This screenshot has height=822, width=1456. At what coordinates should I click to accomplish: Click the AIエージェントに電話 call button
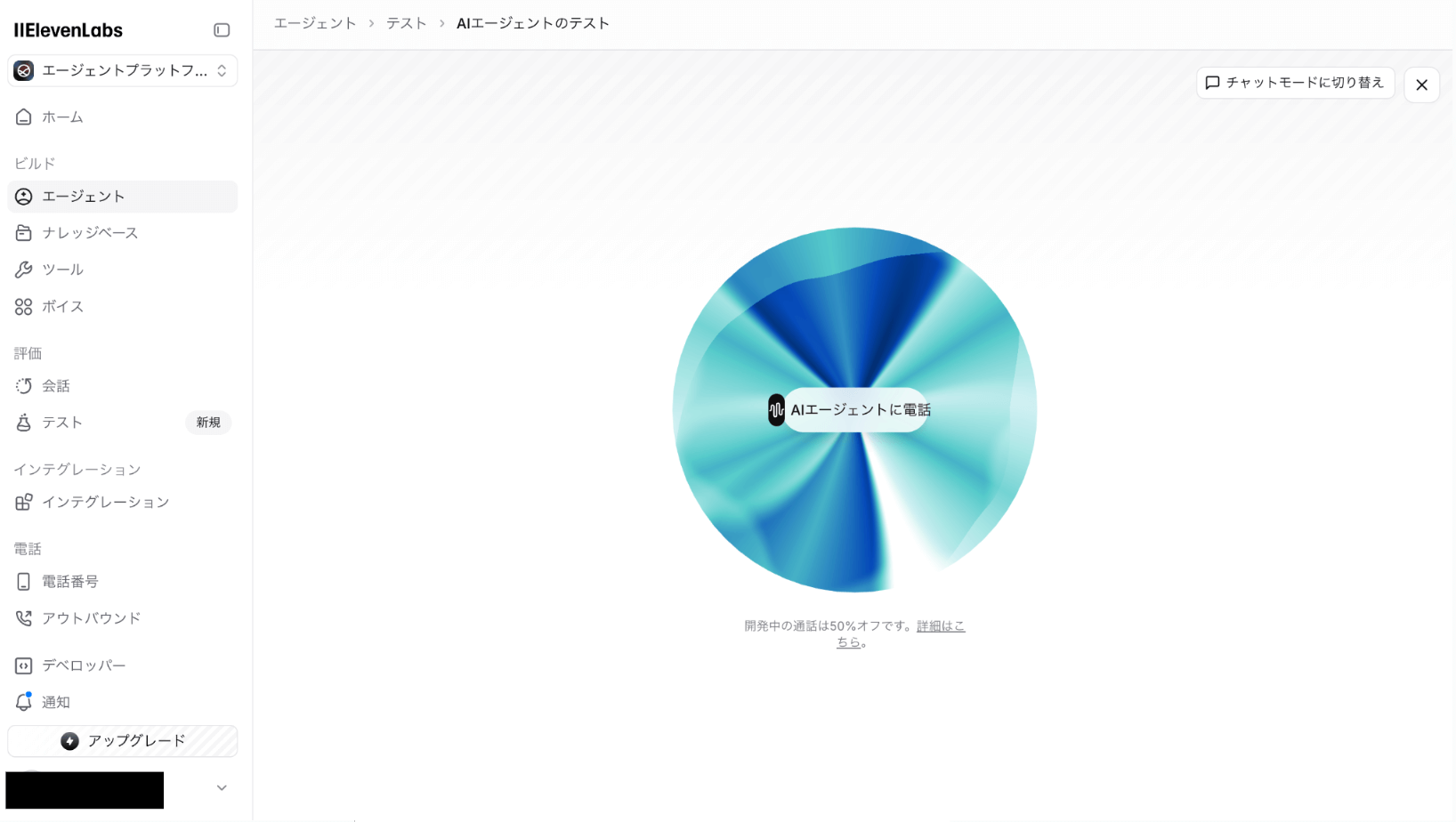[850, 410]
